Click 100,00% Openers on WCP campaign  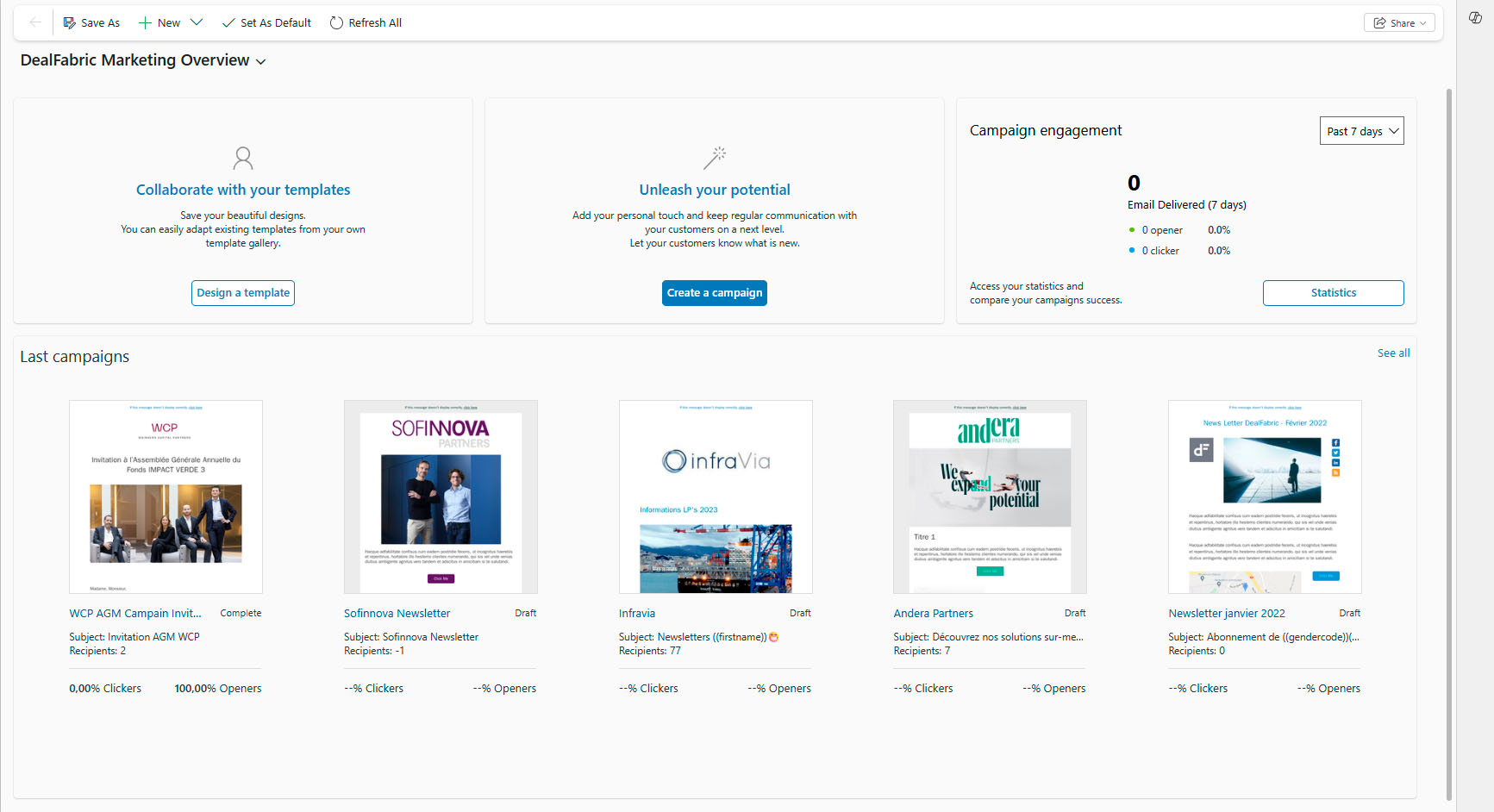pyautogui.click(x=218, y=689)
